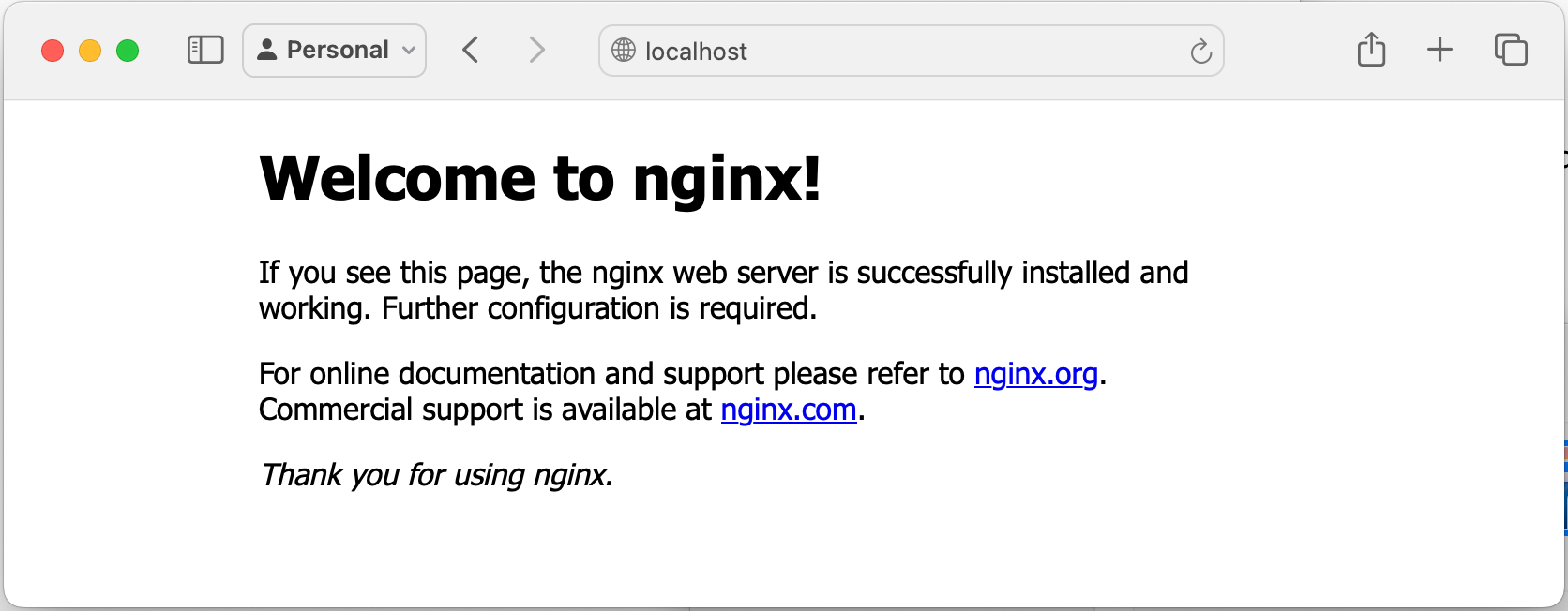Go back to the previous page

[471, 50]
